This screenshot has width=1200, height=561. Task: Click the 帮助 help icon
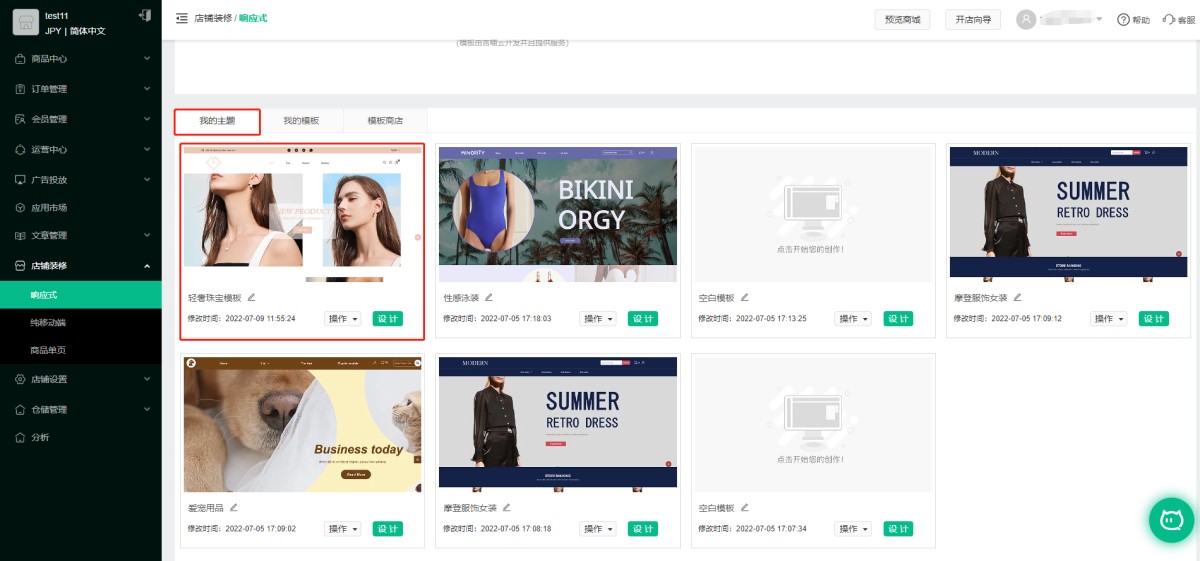[1124, 20]
